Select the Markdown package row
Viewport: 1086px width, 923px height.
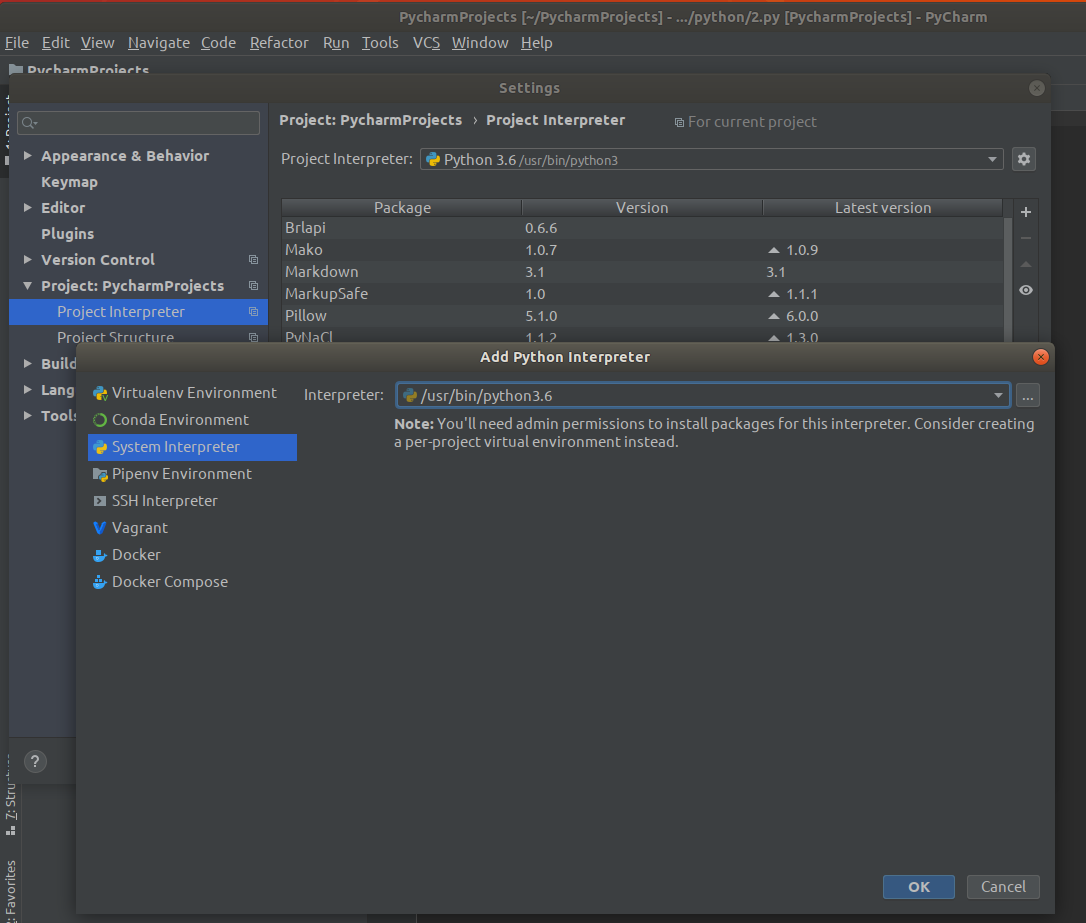tap(643, 272)
